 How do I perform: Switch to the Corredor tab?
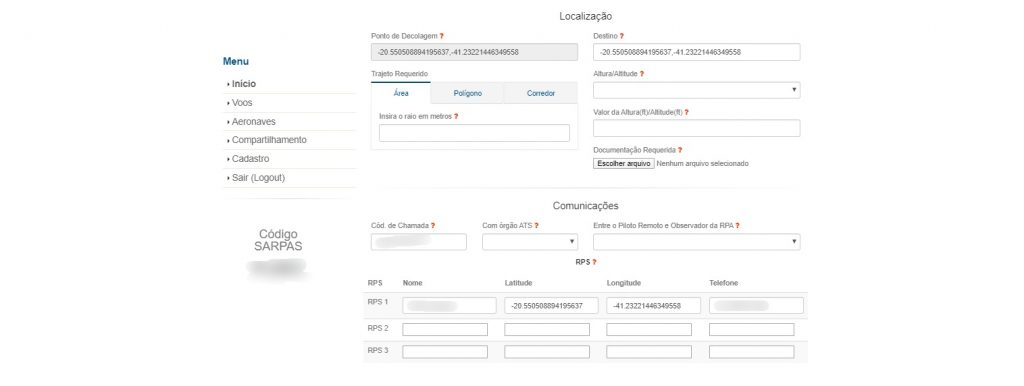tap(541, 93)
